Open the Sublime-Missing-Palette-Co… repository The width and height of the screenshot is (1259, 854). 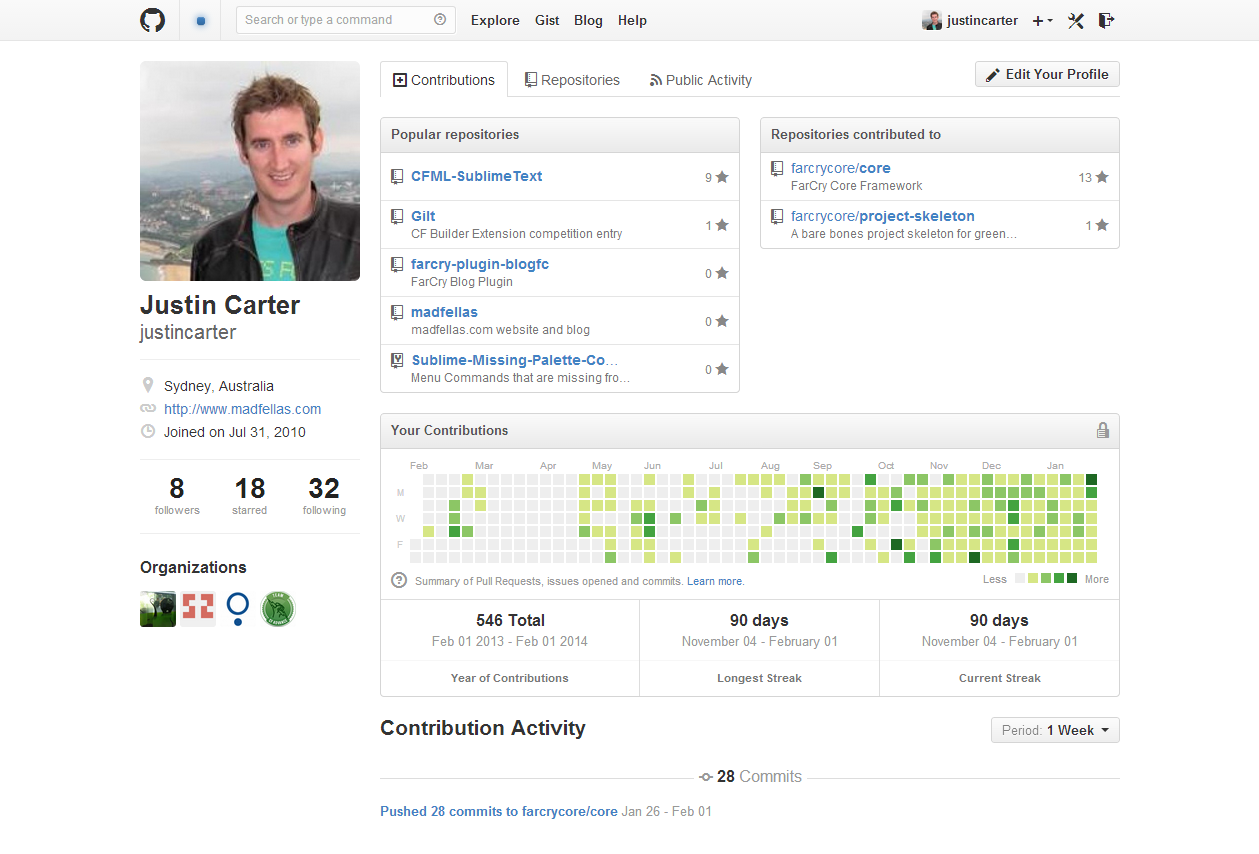pos(514,360)
